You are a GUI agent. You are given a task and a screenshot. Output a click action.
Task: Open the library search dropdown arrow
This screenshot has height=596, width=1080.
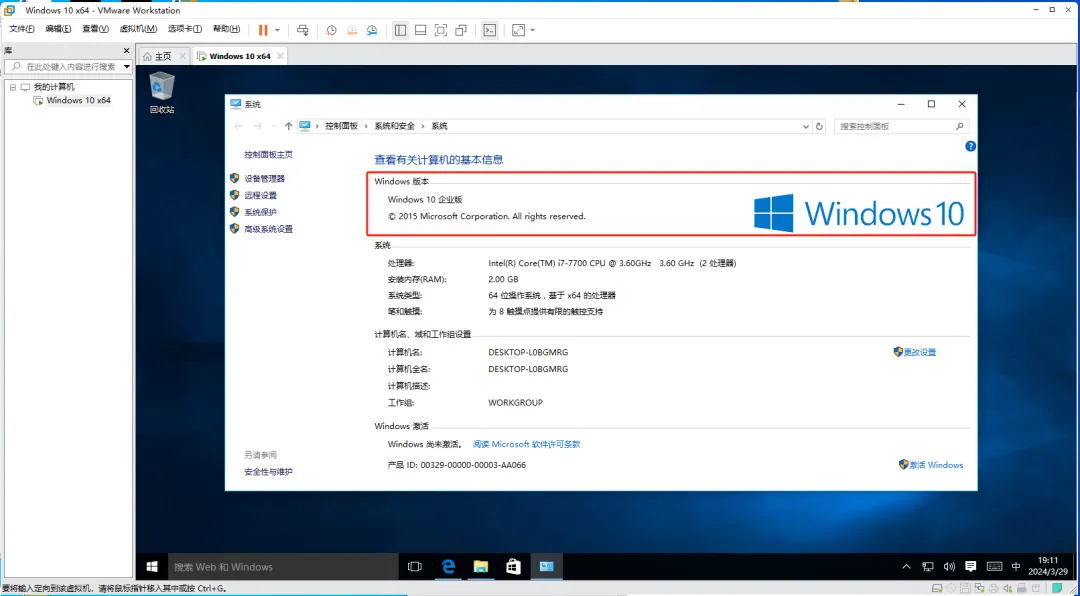[127, 67]
